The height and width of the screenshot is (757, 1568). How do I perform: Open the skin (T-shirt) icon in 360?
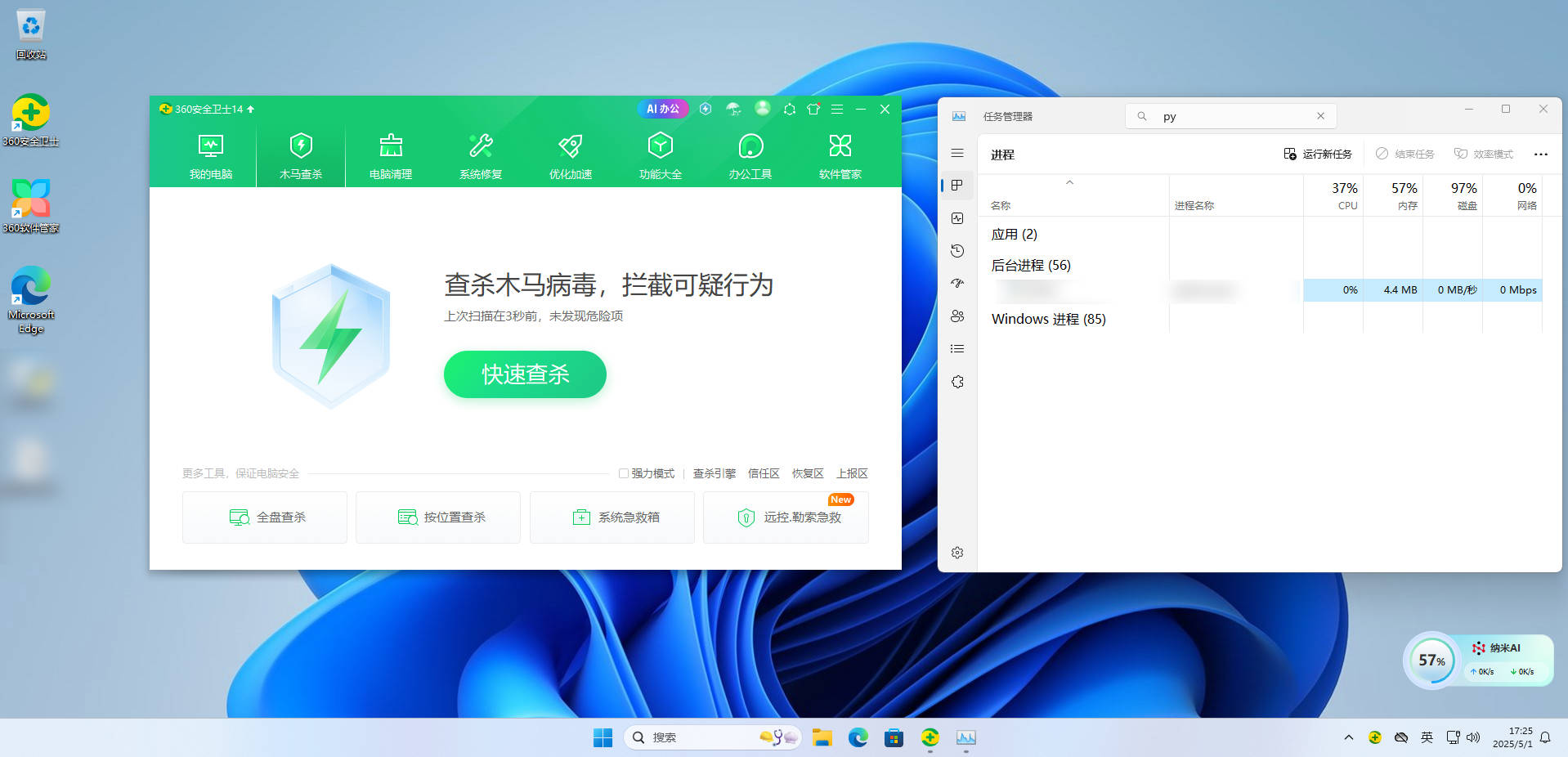(813, 109)
